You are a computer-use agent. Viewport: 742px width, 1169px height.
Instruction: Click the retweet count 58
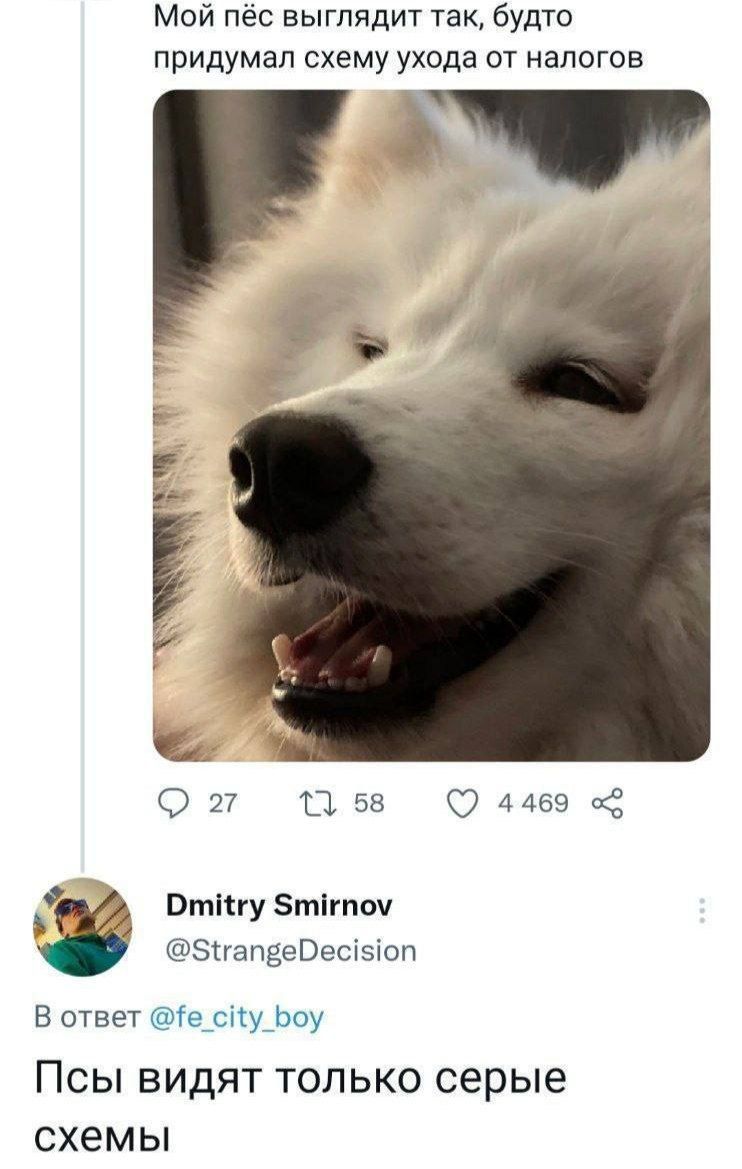pos(369,803)
